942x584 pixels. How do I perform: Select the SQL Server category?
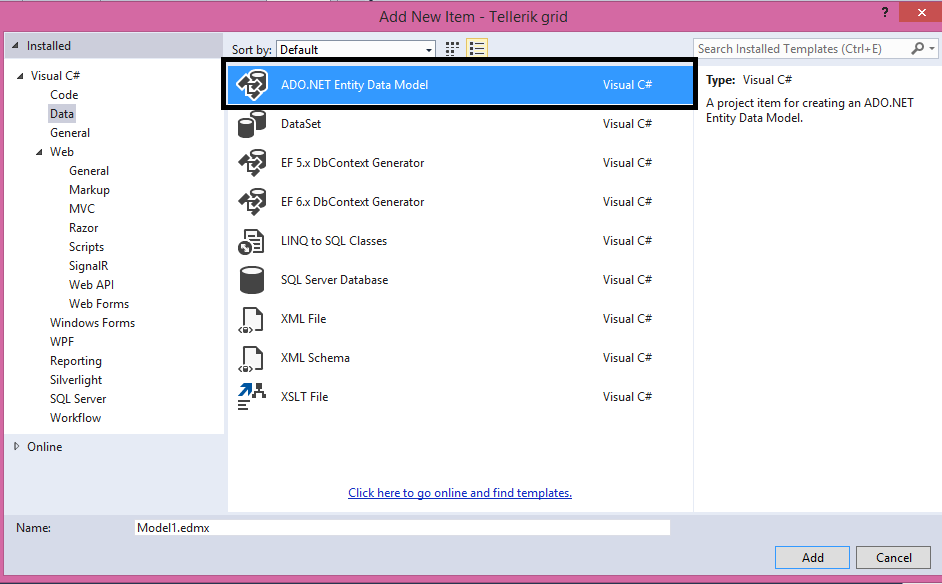(x=78, y=399)
